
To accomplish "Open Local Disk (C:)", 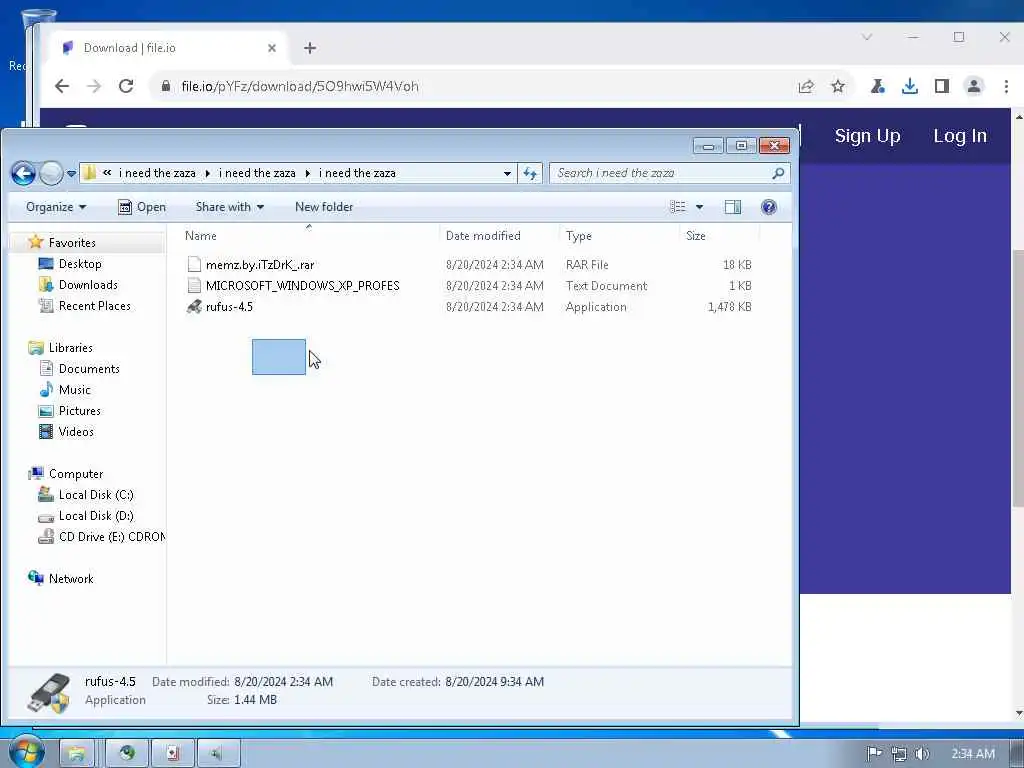I will (x=96, y=494).
